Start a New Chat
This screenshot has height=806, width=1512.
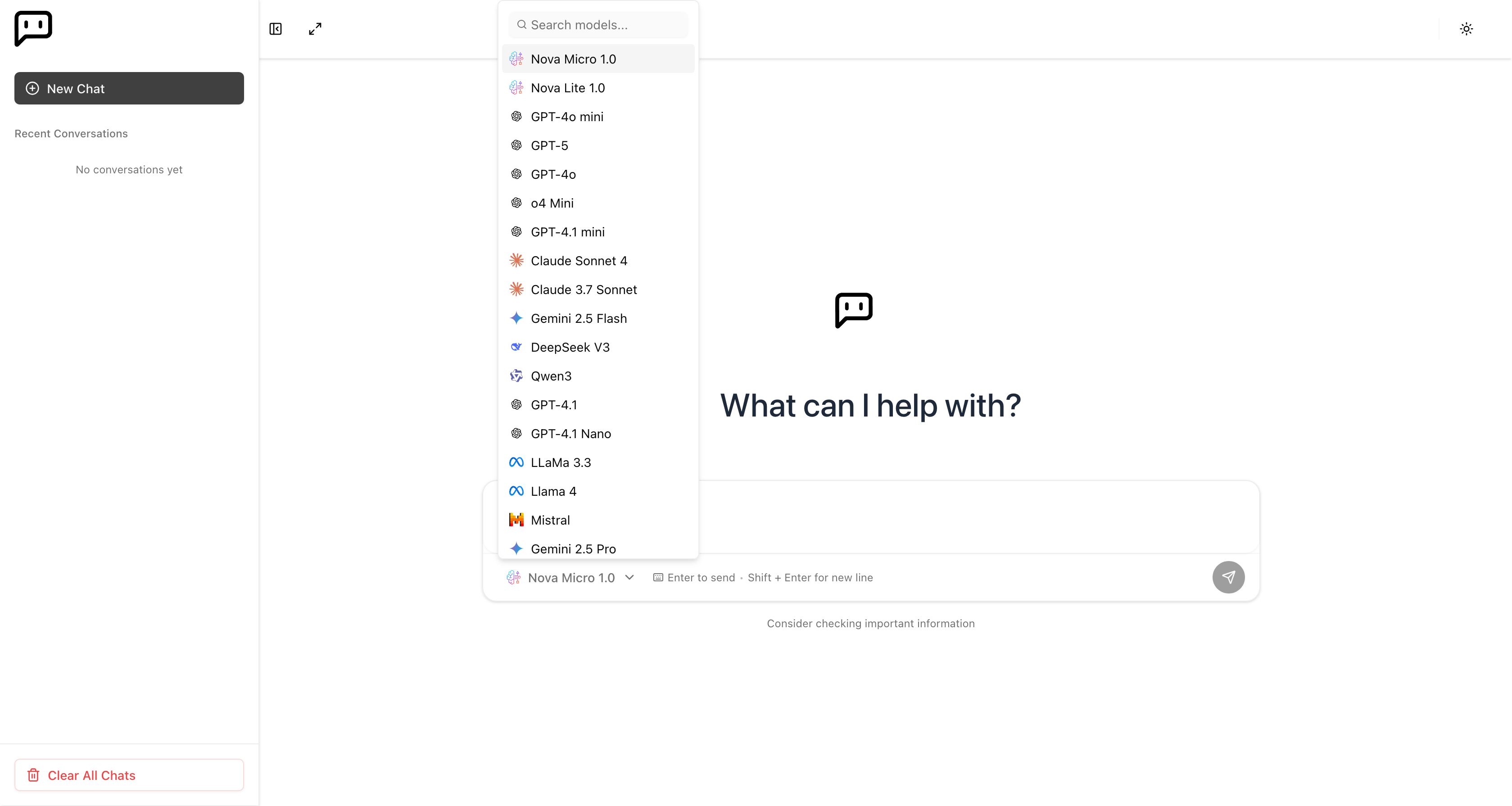pyautogui.click(x=129, y=88)
